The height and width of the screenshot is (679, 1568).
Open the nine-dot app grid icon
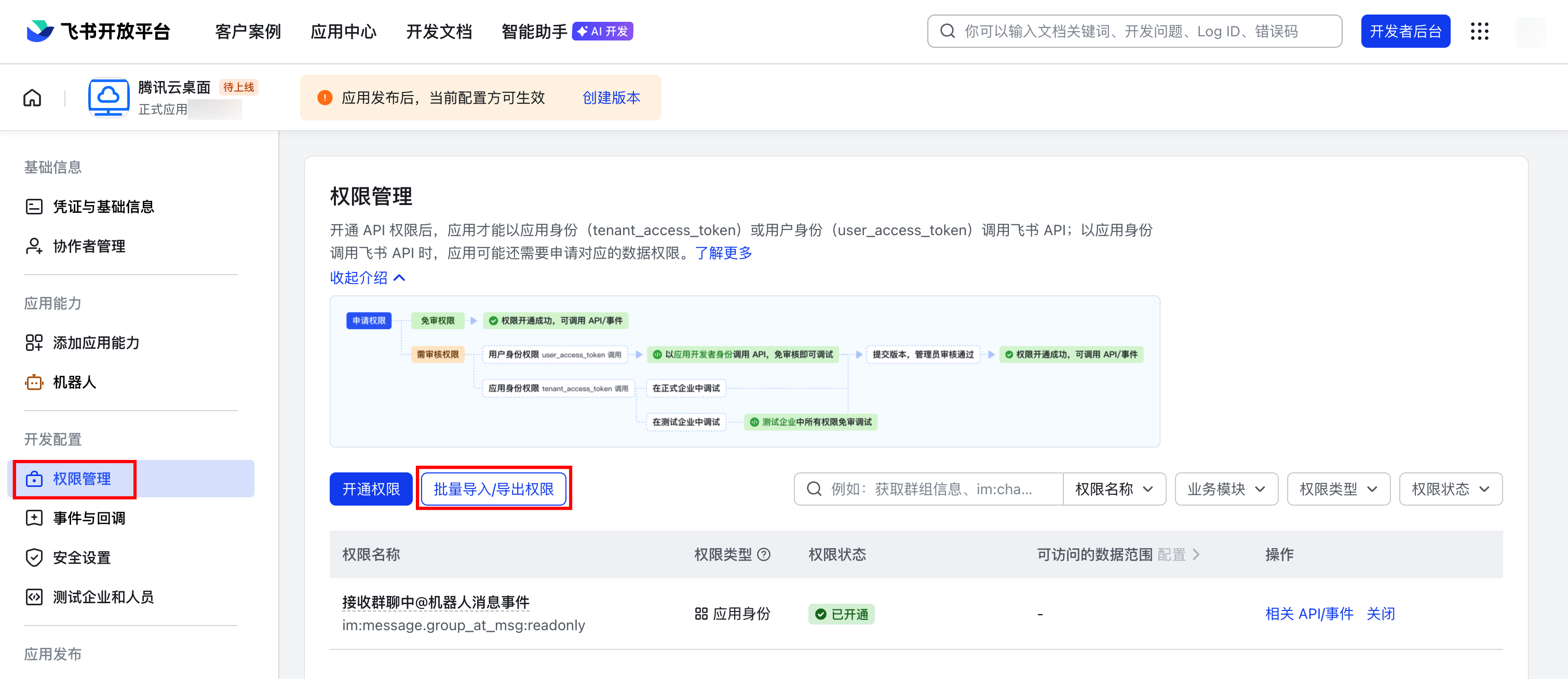point(1479,31)
